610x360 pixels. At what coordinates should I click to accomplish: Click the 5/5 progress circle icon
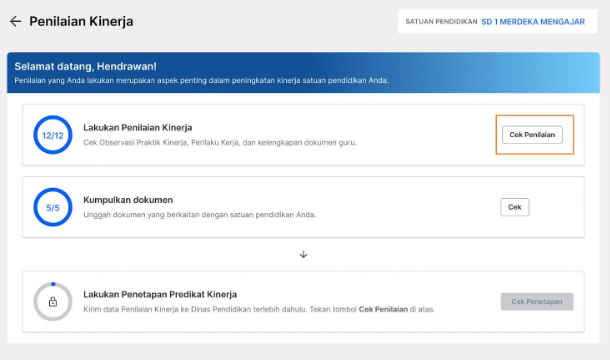(x=53, y=207)
